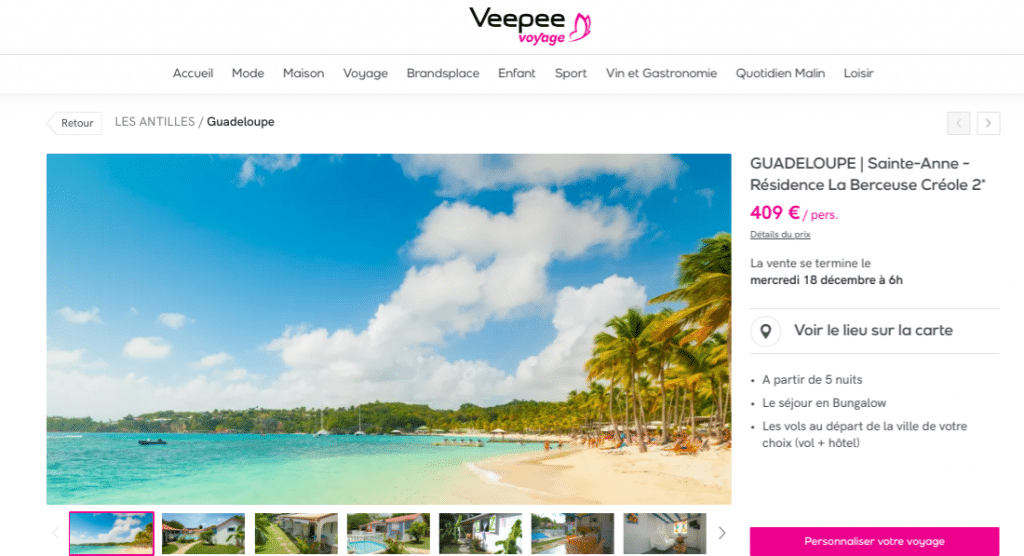Select the second bungalow thumbnail
This screenshot has height=556, width=1024.
pos(296,533)
